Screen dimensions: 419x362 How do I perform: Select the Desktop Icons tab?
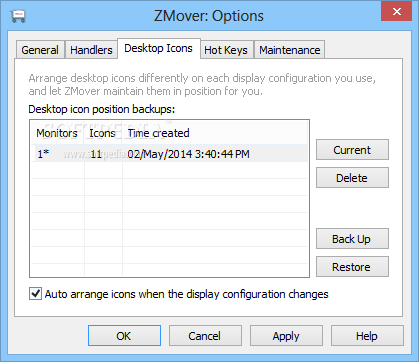tap(159, 49)
